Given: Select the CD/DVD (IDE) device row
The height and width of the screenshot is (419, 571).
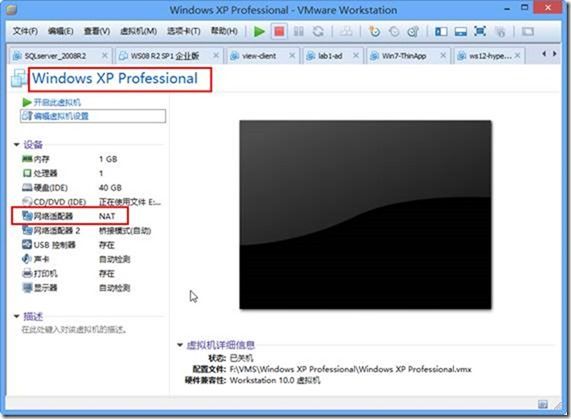Looking at the screenshot, I should click(x=92, y=202).
